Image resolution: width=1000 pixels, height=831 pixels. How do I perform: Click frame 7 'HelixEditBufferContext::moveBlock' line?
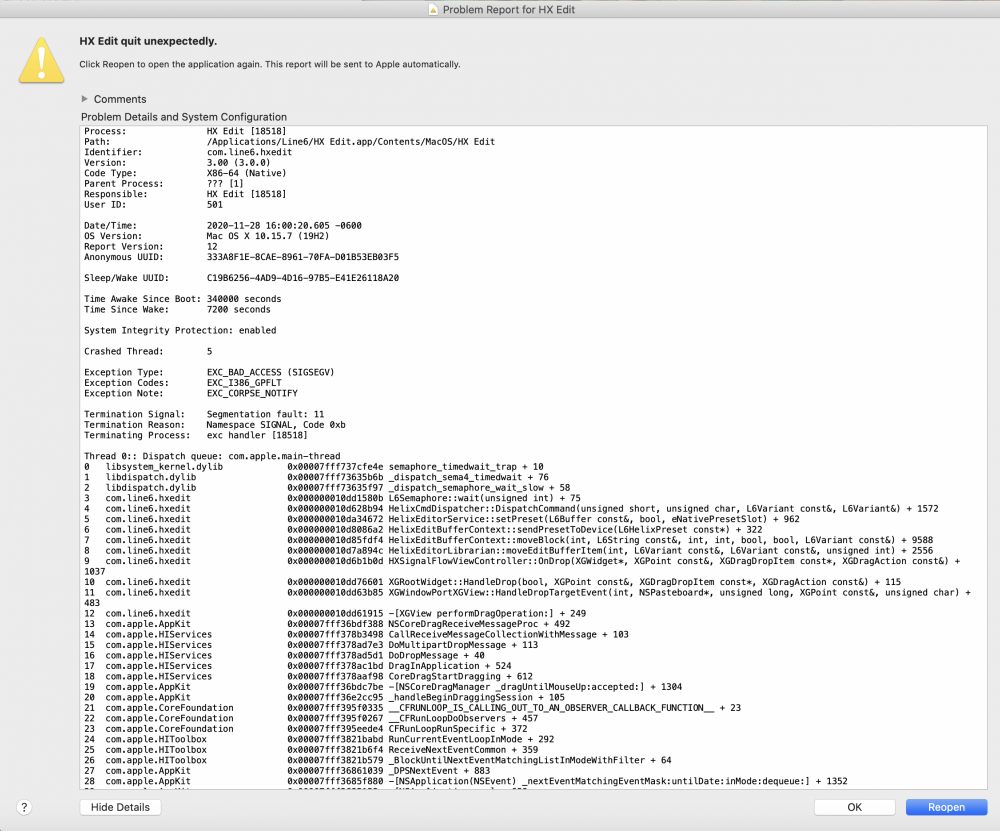pos(509,540)
